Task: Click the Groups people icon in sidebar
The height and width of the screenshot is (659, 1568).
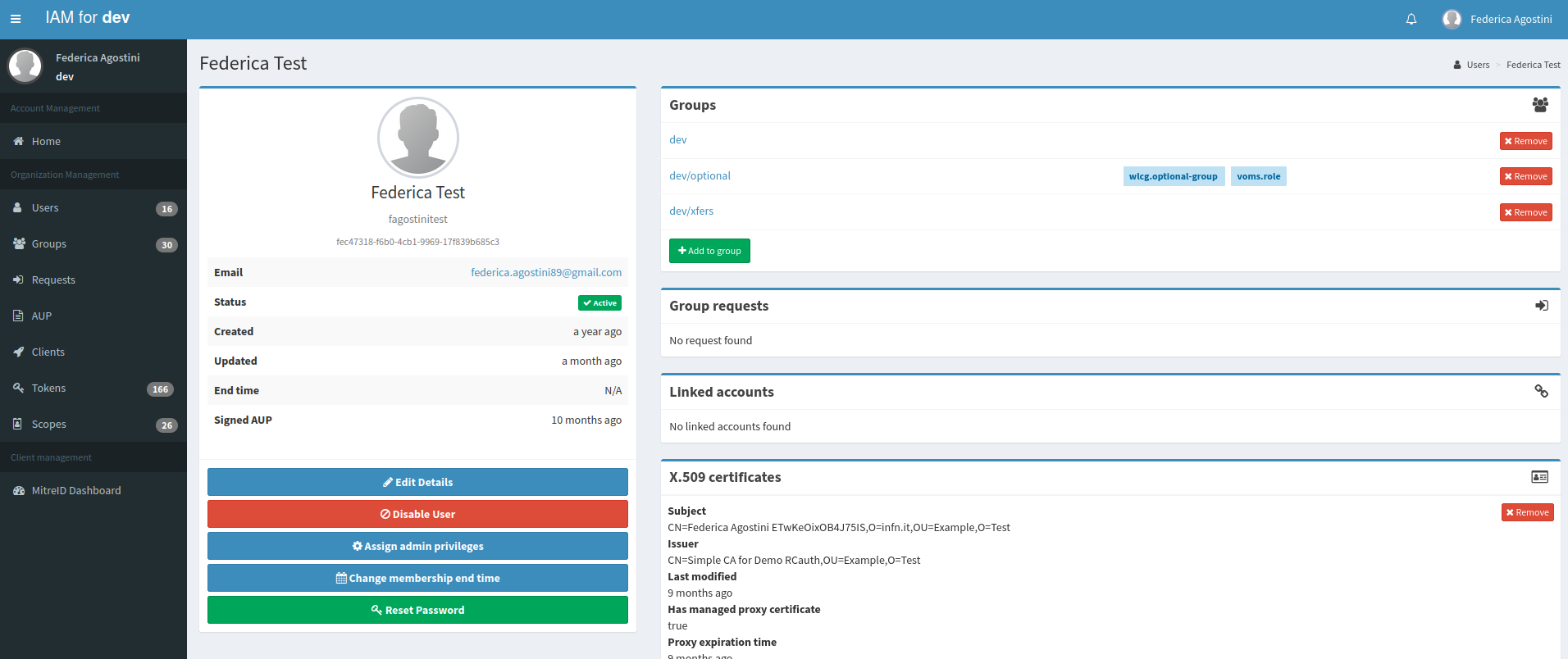Action: [x=19, y=243]
